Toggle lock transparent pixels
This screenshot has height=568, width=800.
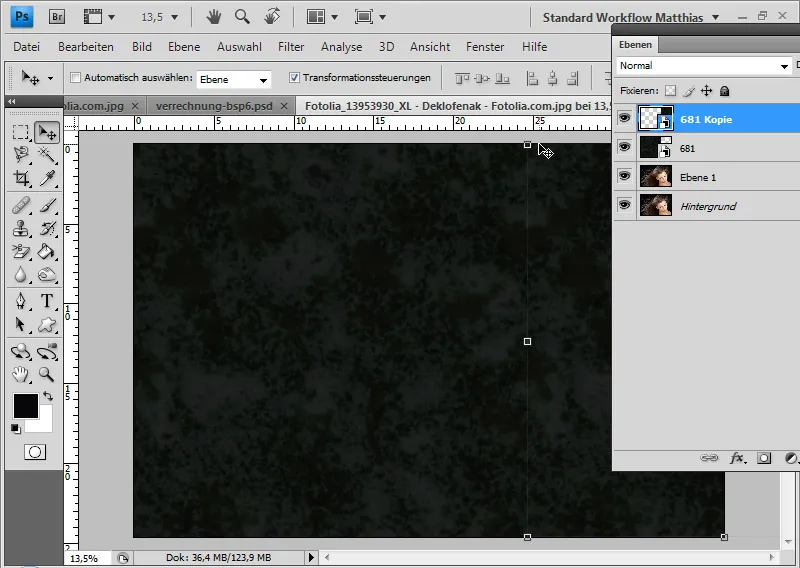(x=670, y=91)
